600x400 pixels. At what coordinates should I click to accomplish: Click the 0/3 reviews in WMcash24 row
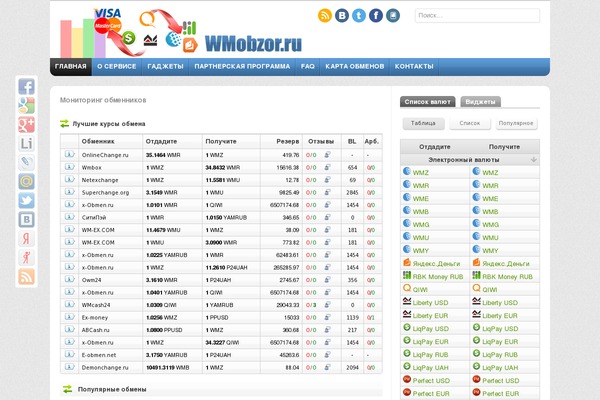pos(311,305)
